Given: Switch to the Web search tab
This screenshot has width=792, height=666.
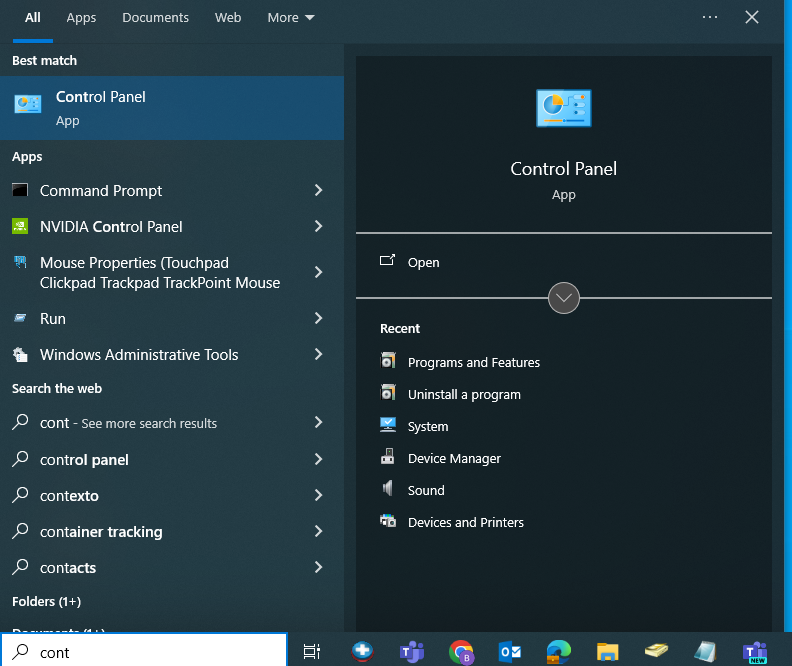Looking at the screenshot, I should point(228,18).
